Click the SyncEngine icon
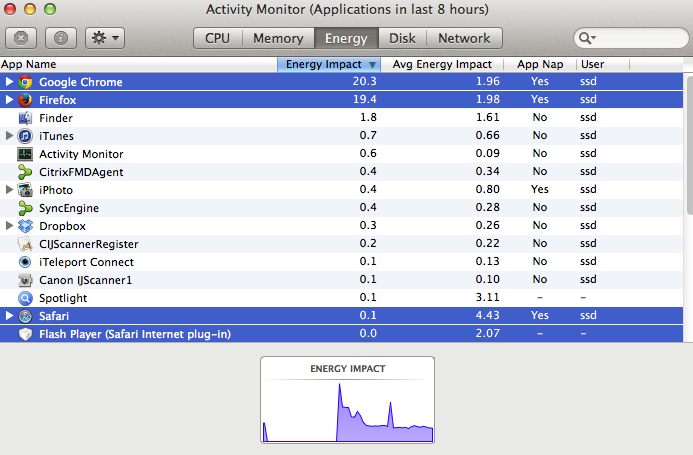The height and width of the screenshot is (455, 693). click(x=25, y=208)
